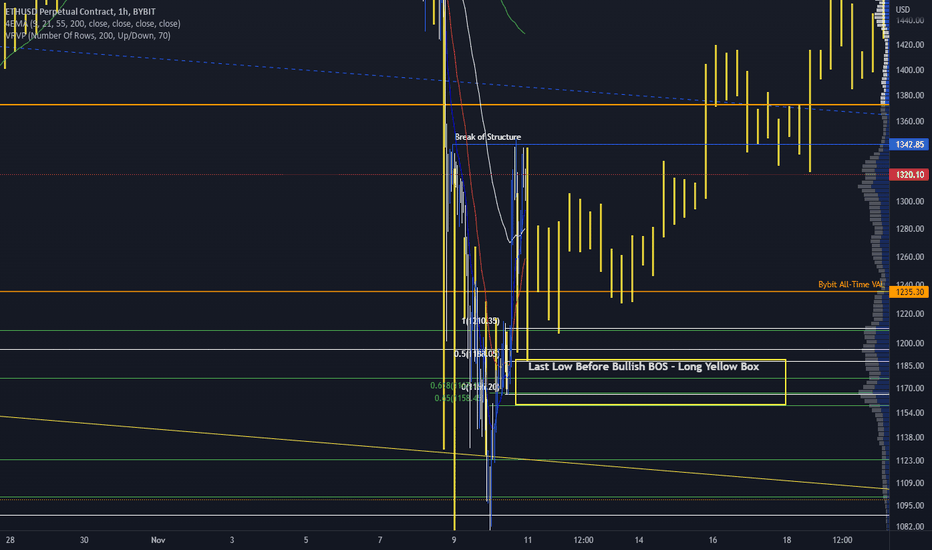Click the 16 date on time axis

[x=713, y=540]
